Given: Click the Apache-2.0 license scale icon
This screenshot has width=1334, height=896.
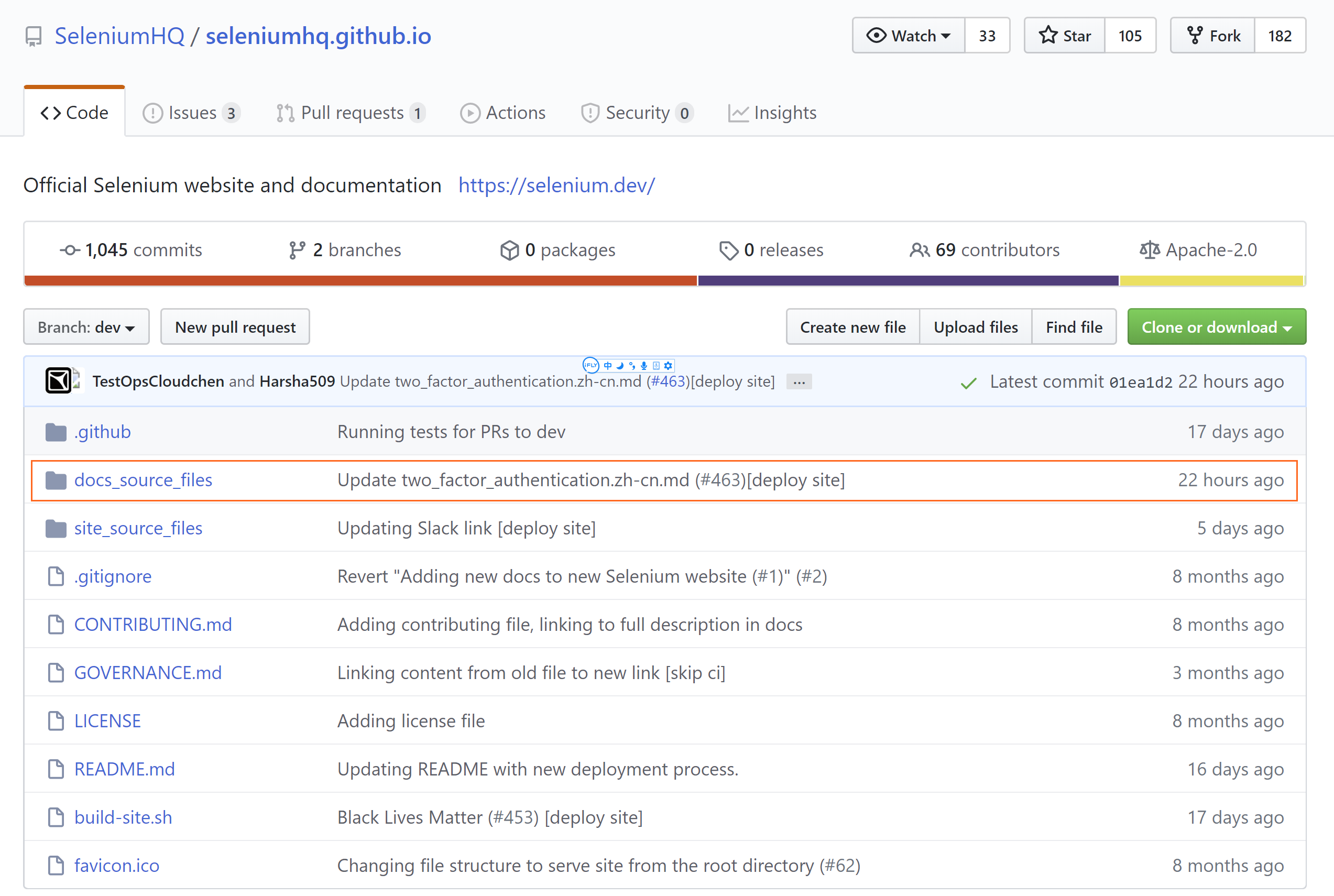Looking at the screenshot, I should click(x=1149, y=250).
